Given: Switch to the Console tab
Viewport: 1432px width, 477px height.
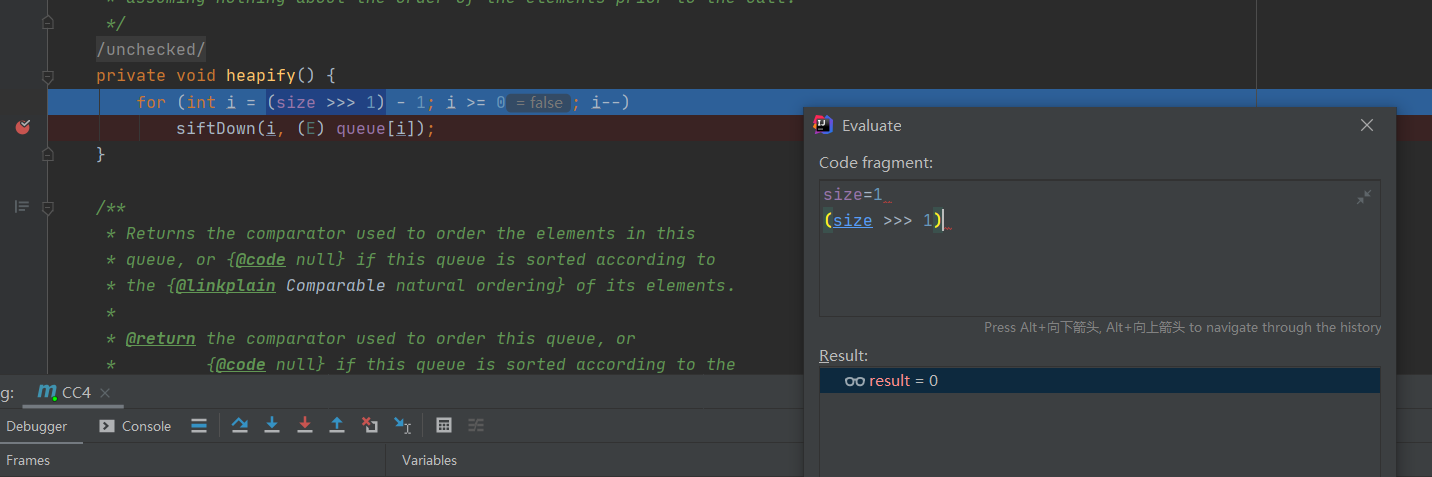Looking at the screenshot, I should (x=136, y=426).
